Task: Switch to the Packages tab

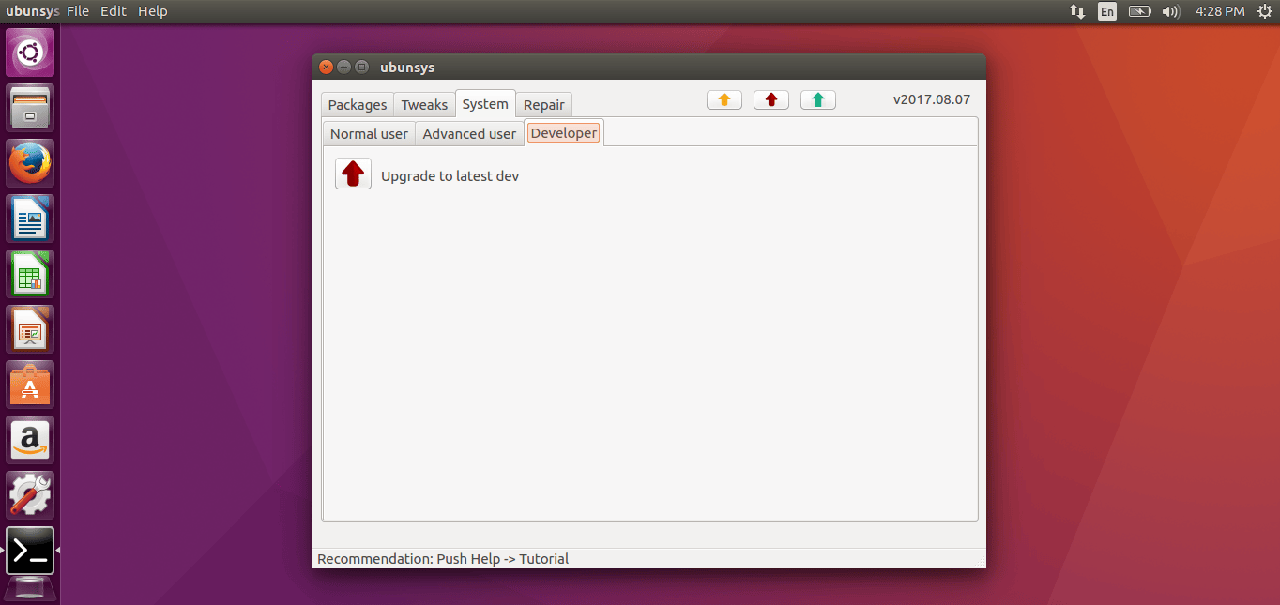Action: (357, 105)
